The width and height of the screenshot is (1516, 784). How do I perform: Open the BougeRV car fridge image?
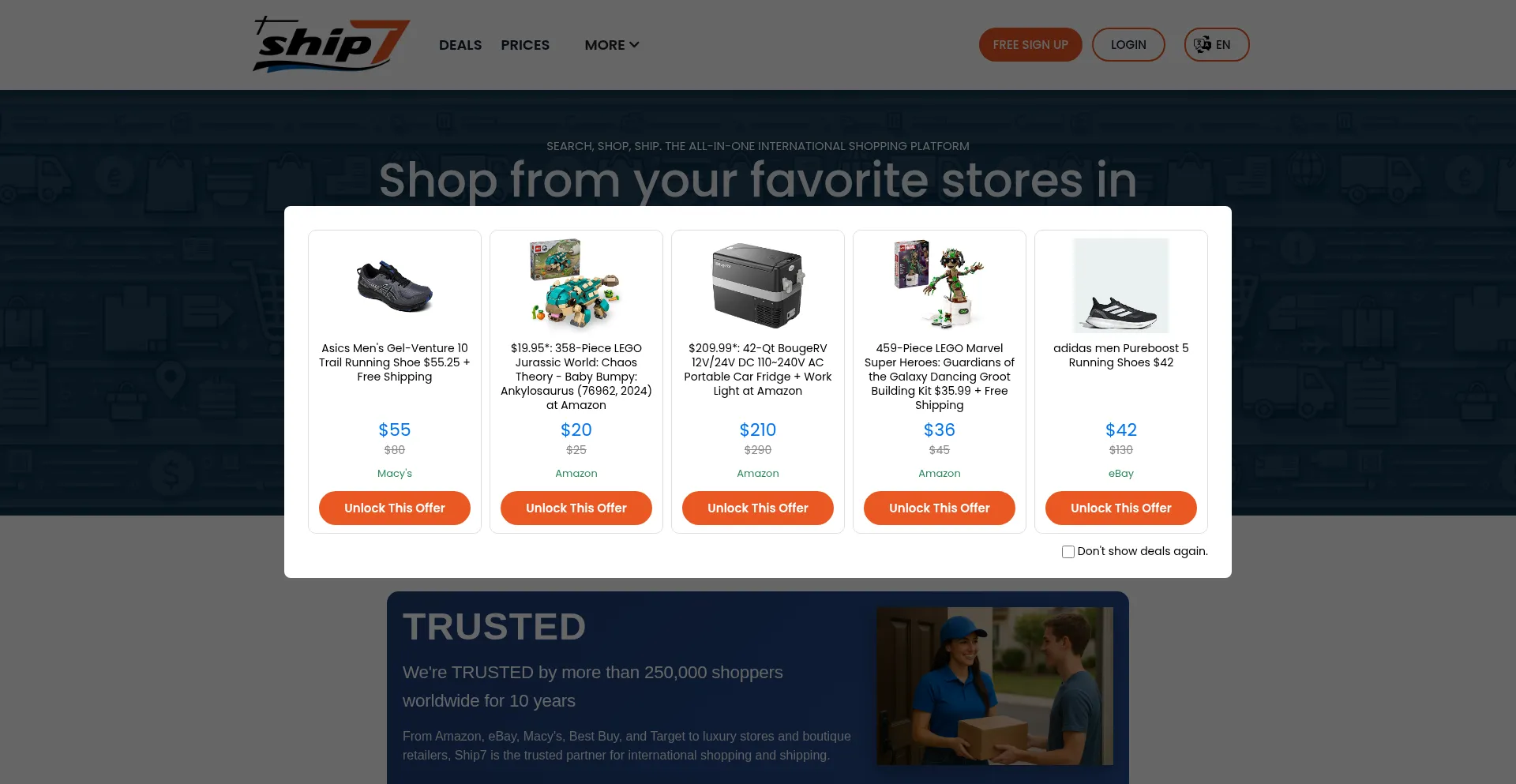[x=758, y=286]
